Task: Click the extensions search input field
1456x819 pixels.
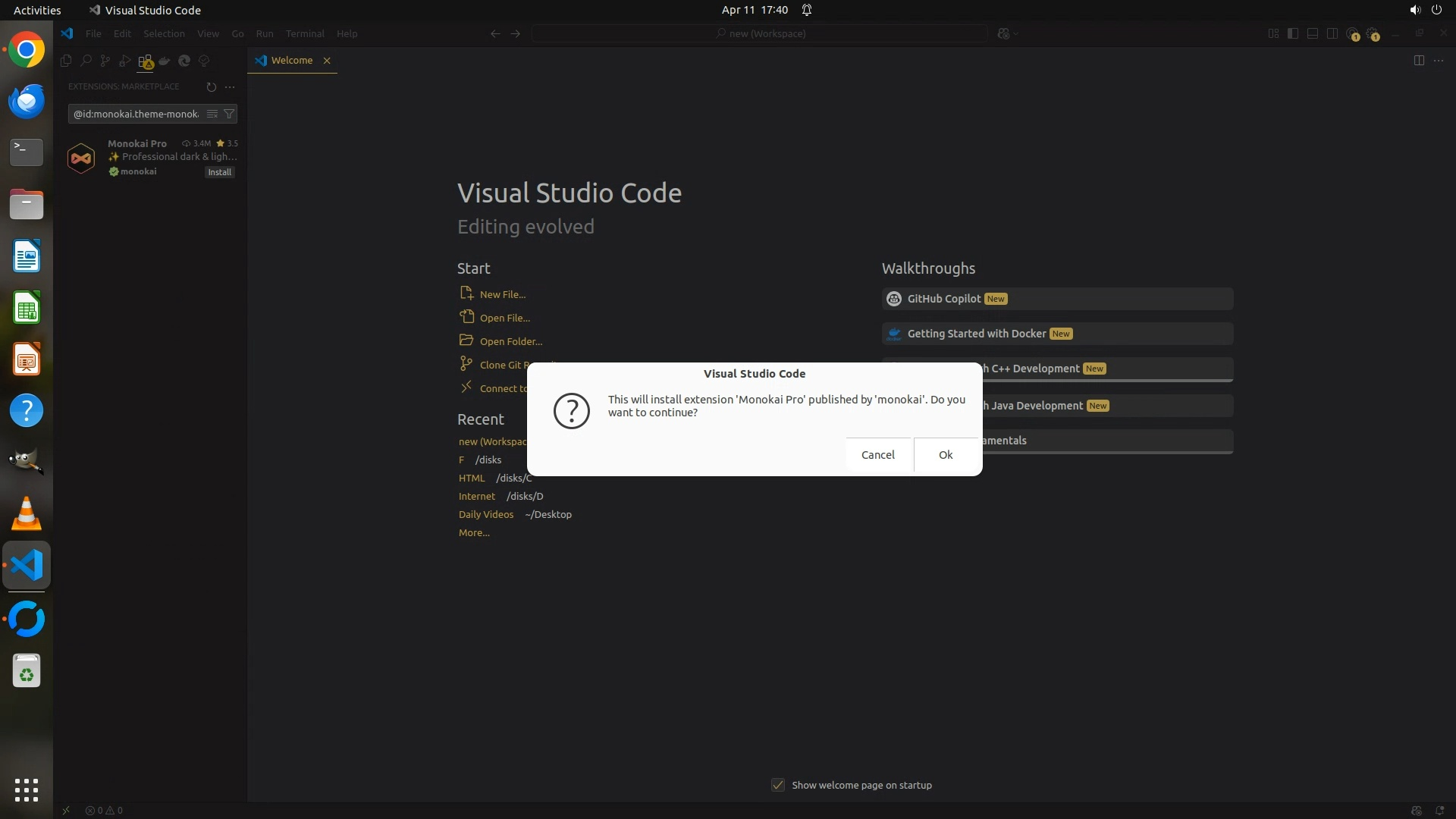Action: [136, 114]
